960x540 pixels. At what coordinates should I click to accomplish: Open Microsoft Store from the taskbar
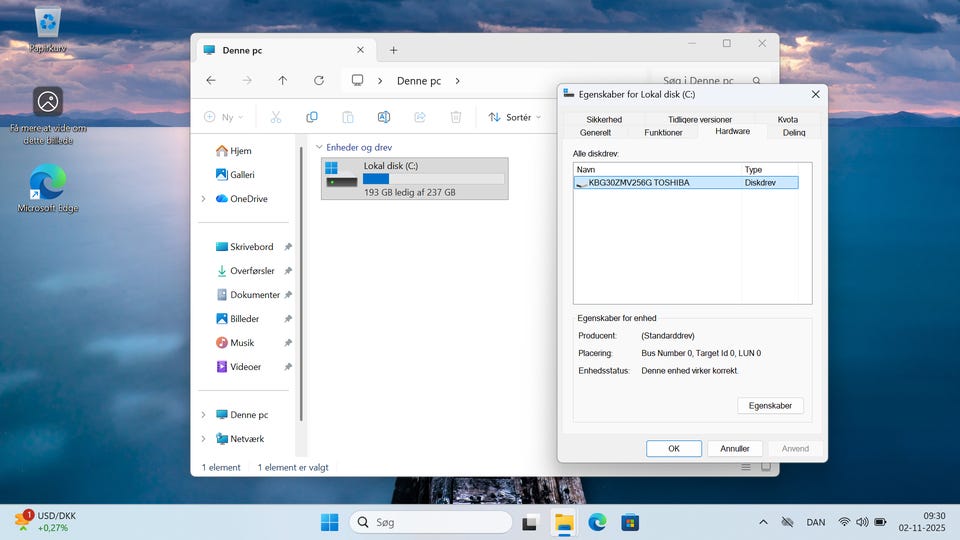(x=630, y=522)
